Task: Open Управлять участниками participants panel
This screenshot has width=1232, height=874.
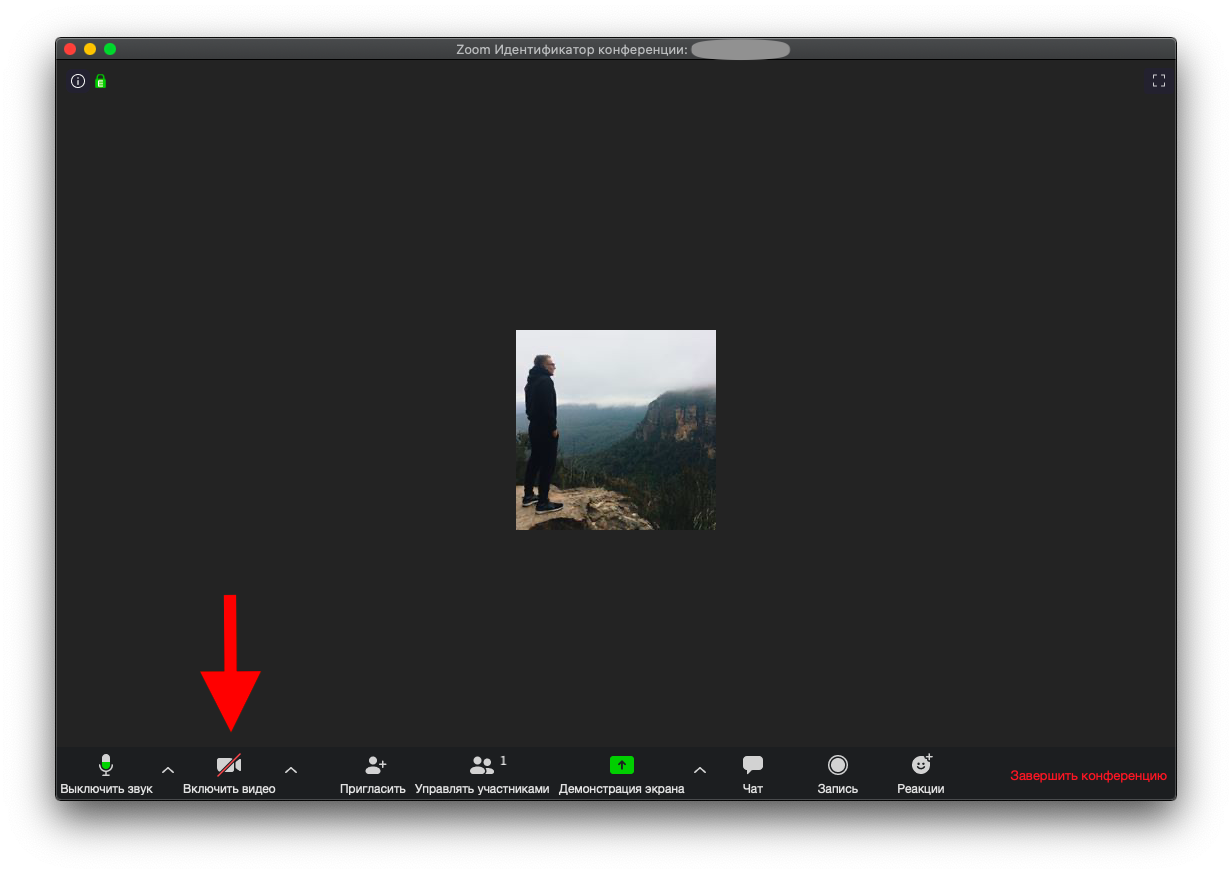Action: (x=482, y=774)
